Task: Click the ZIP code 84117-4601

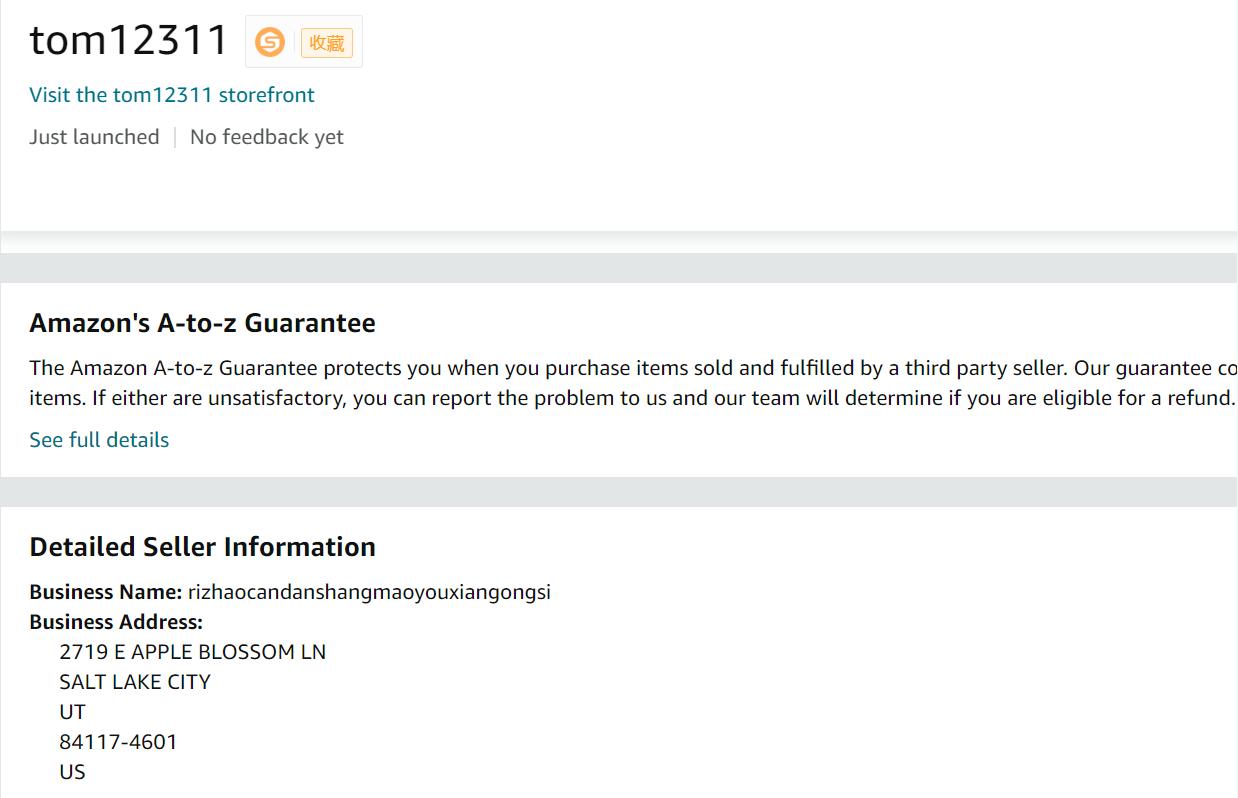Action: (118, 742)
